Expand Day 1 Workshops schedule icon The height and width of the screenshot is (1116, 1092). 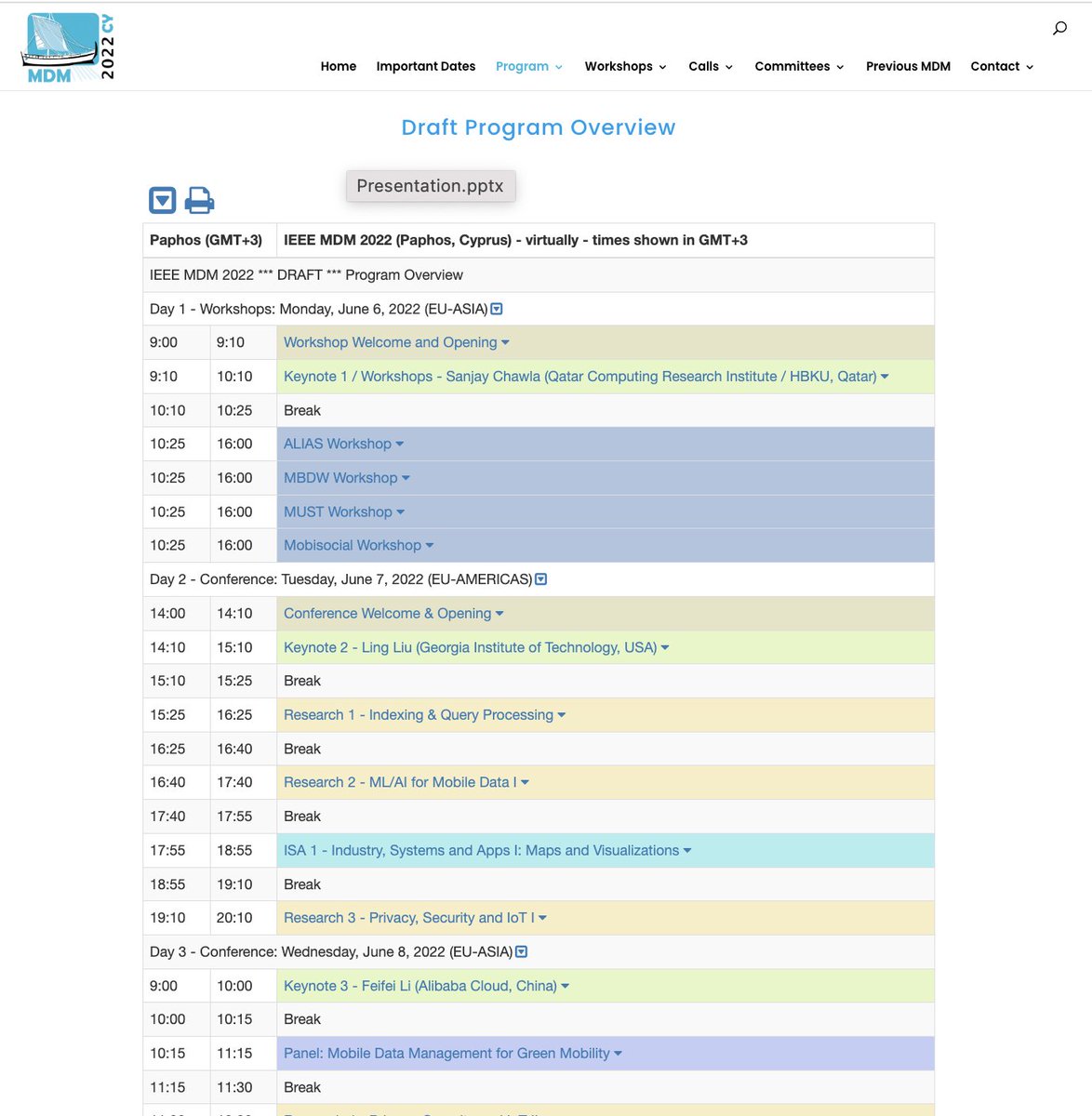496,308
